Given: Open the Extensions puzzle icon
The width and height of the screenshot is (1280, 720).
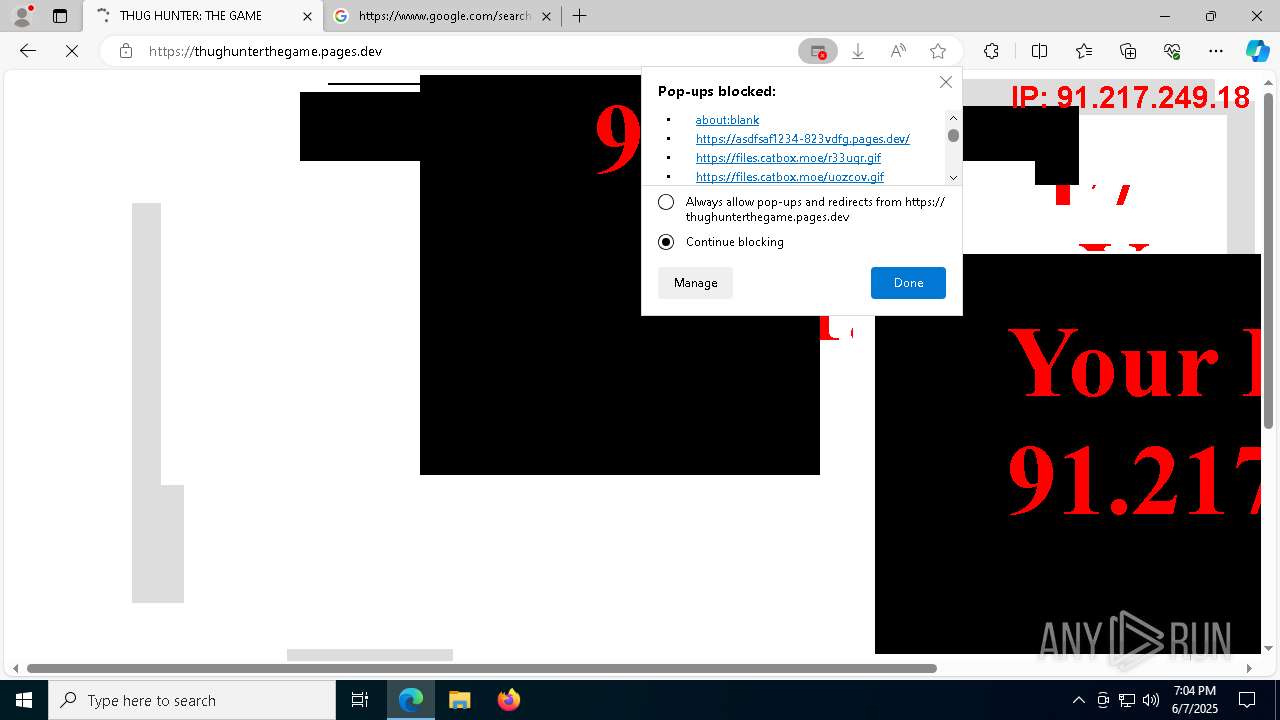Looking at the screenshot, I should (x=991, y=51).
